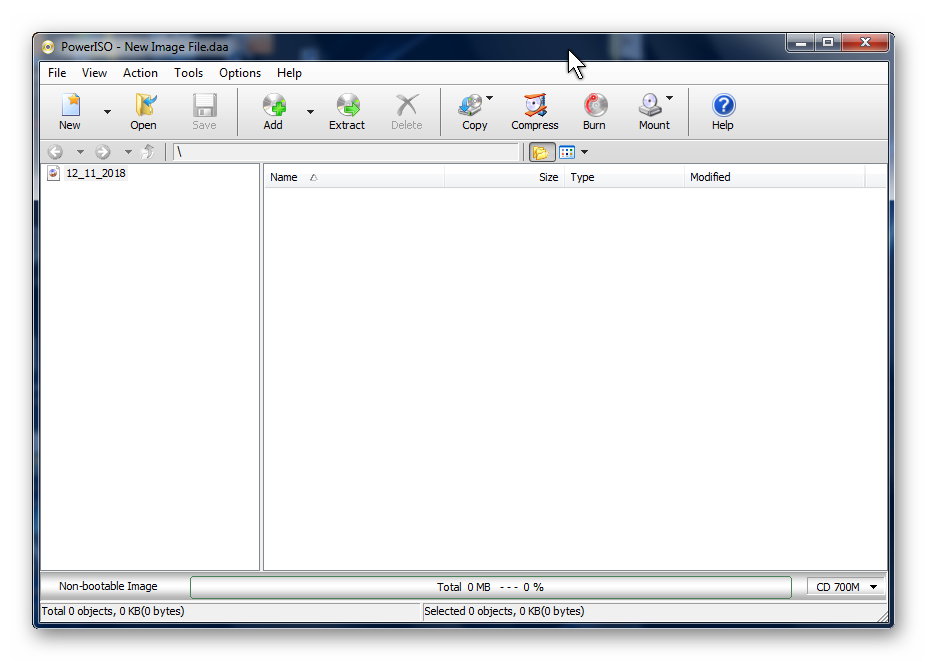Click the Copy disc toolbar icon

pos(471,105)
